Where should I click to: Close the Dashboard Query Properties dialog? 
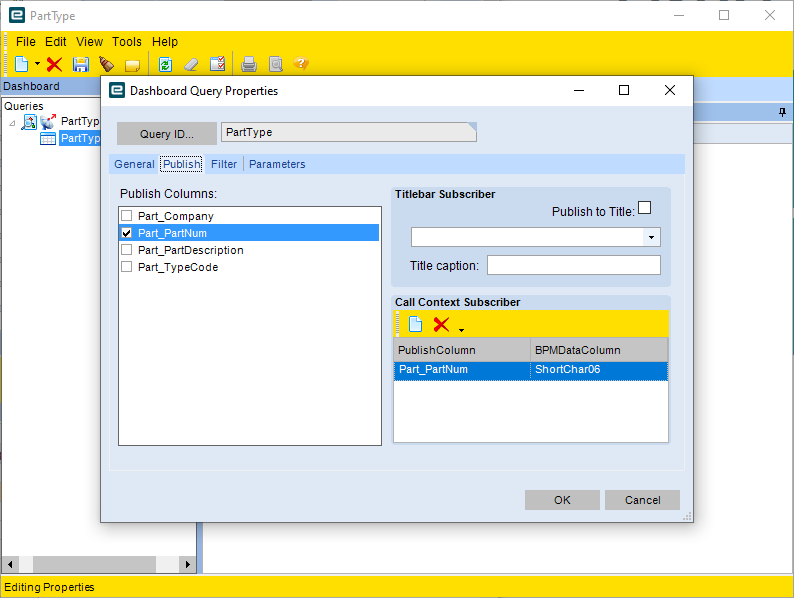coord(669,90)
